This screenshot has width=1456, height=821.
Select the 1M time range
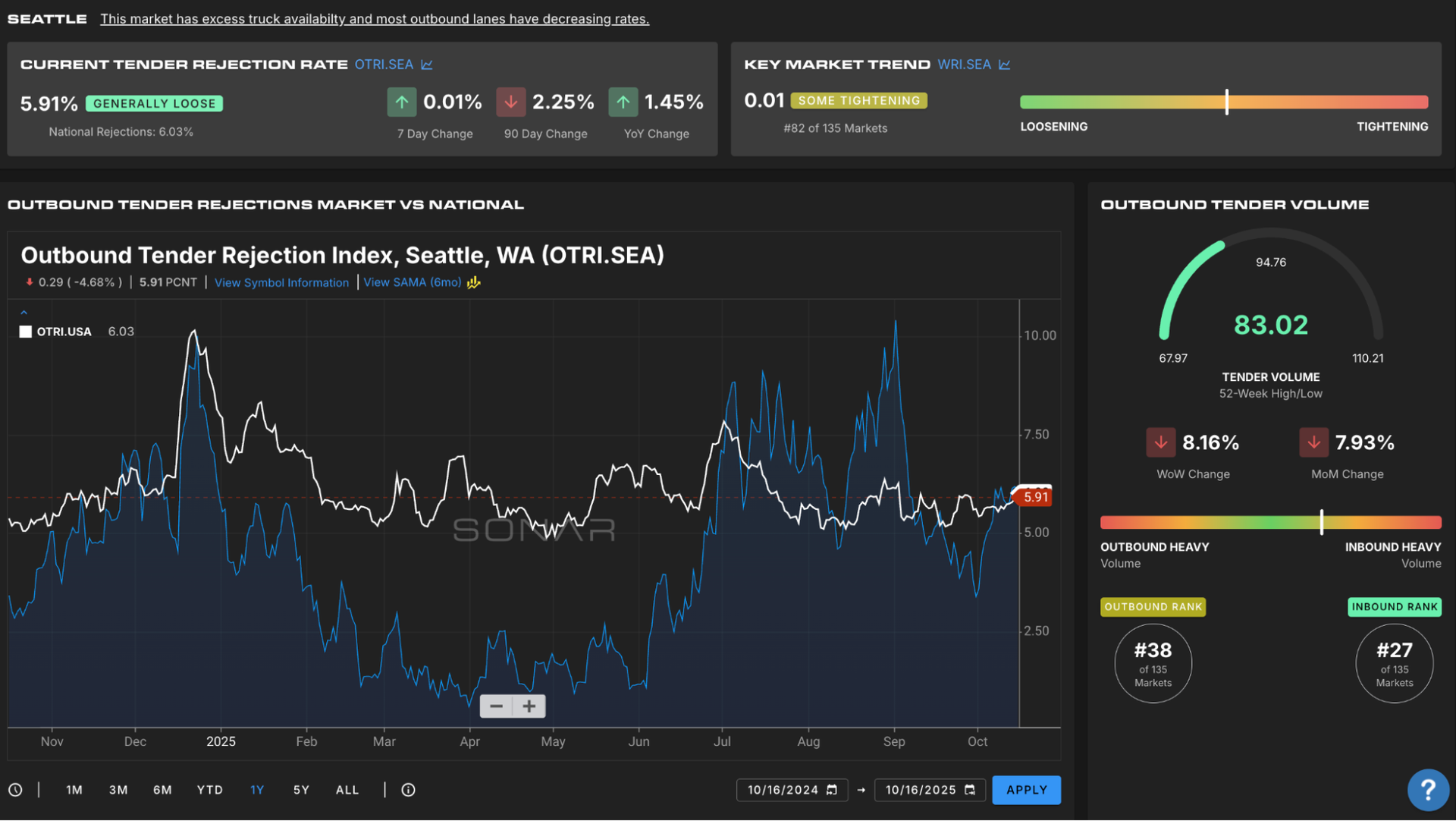pyautogui.click(x=74, y=790)
